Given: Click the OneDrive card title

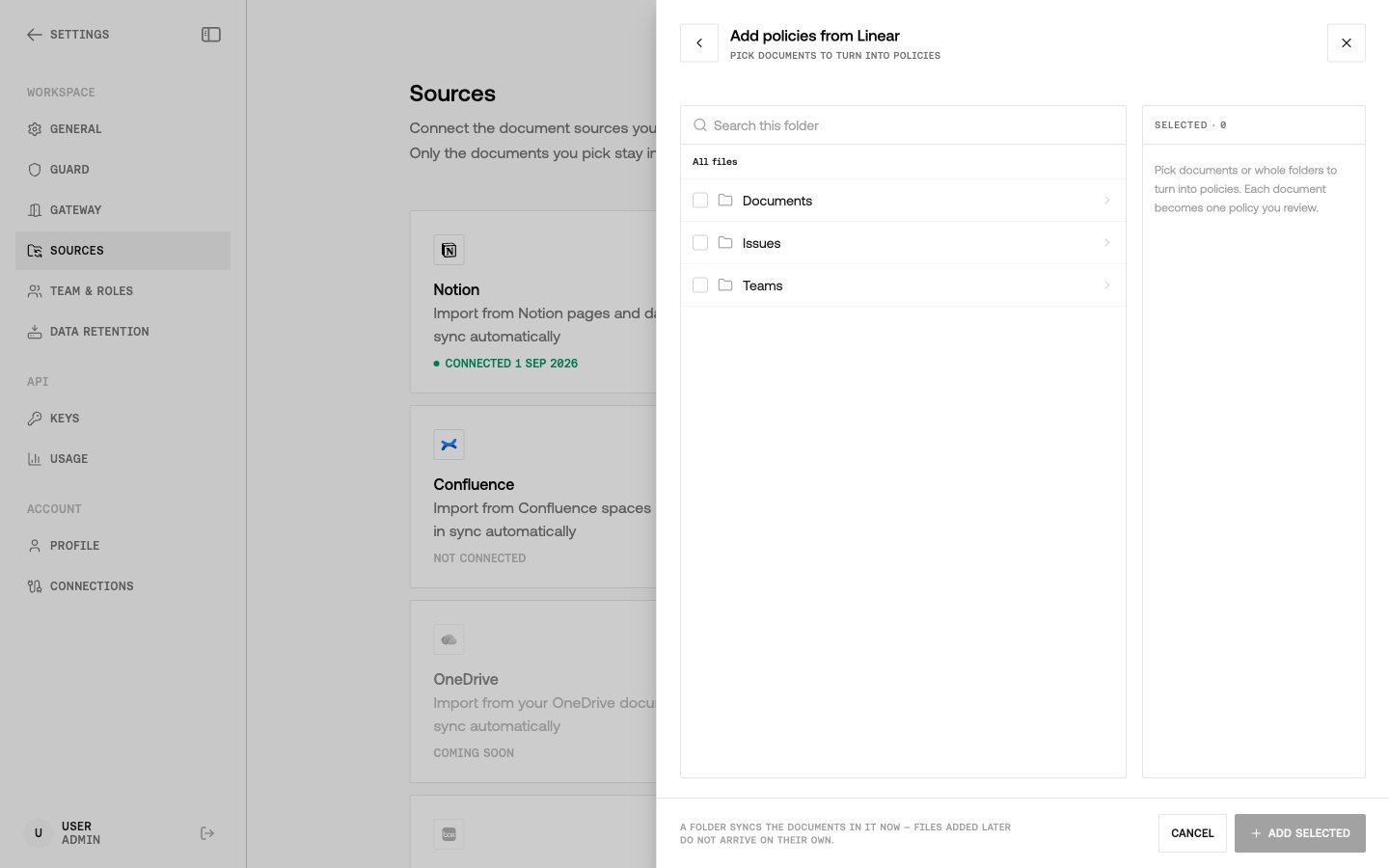Looking at the screenshot, I should coord(466,679).
